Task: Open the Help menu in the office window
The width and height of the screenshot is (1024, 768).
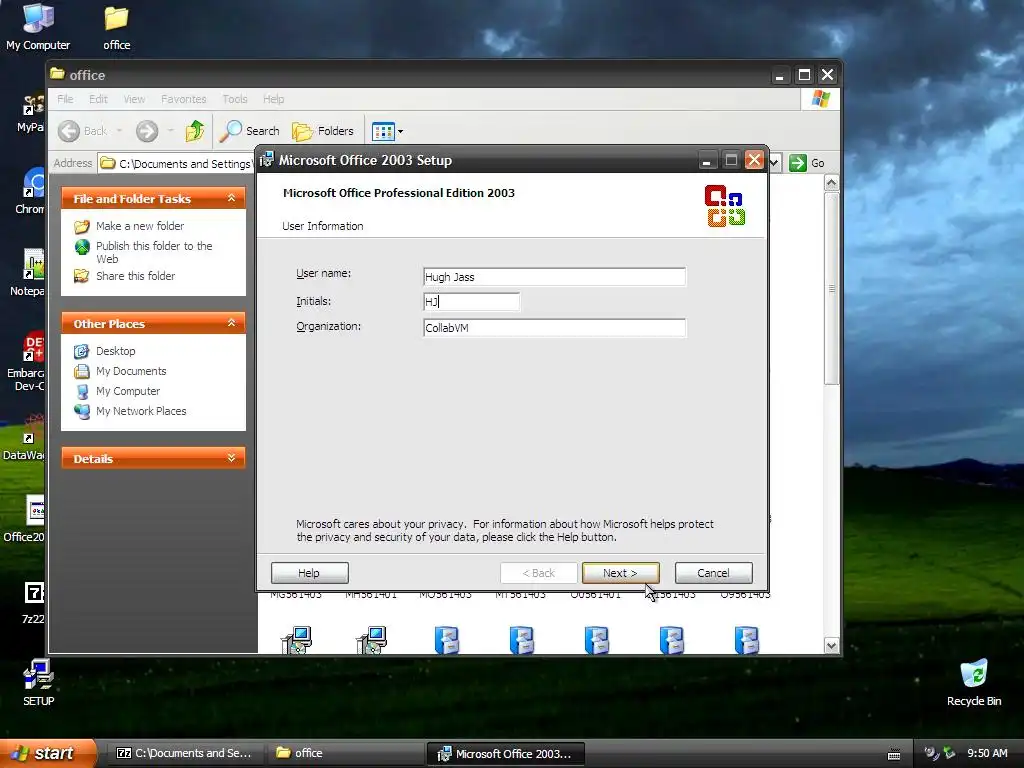Action: [273, 99]
